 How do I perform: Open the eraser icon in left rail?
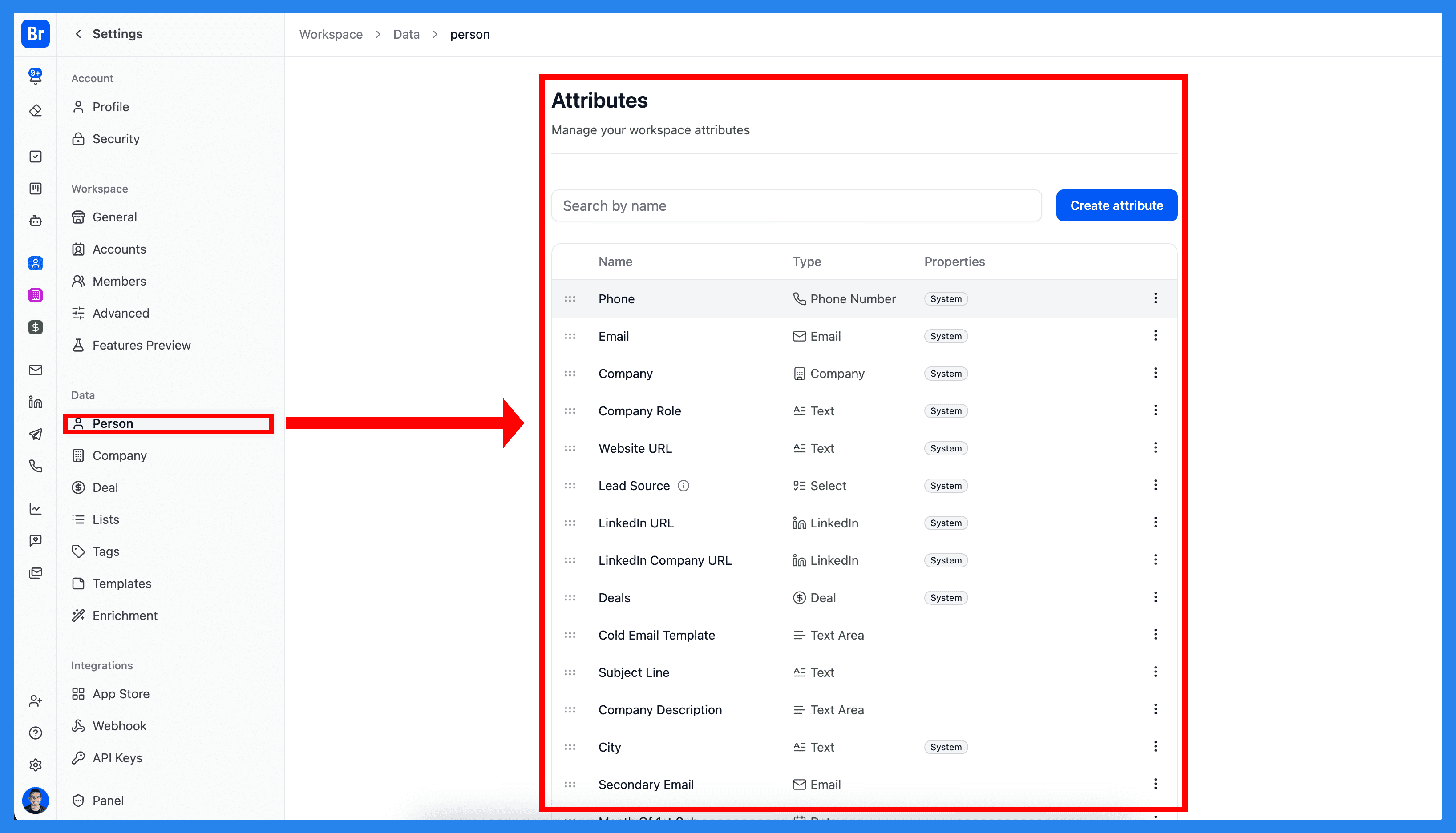(x=35, y=111)
